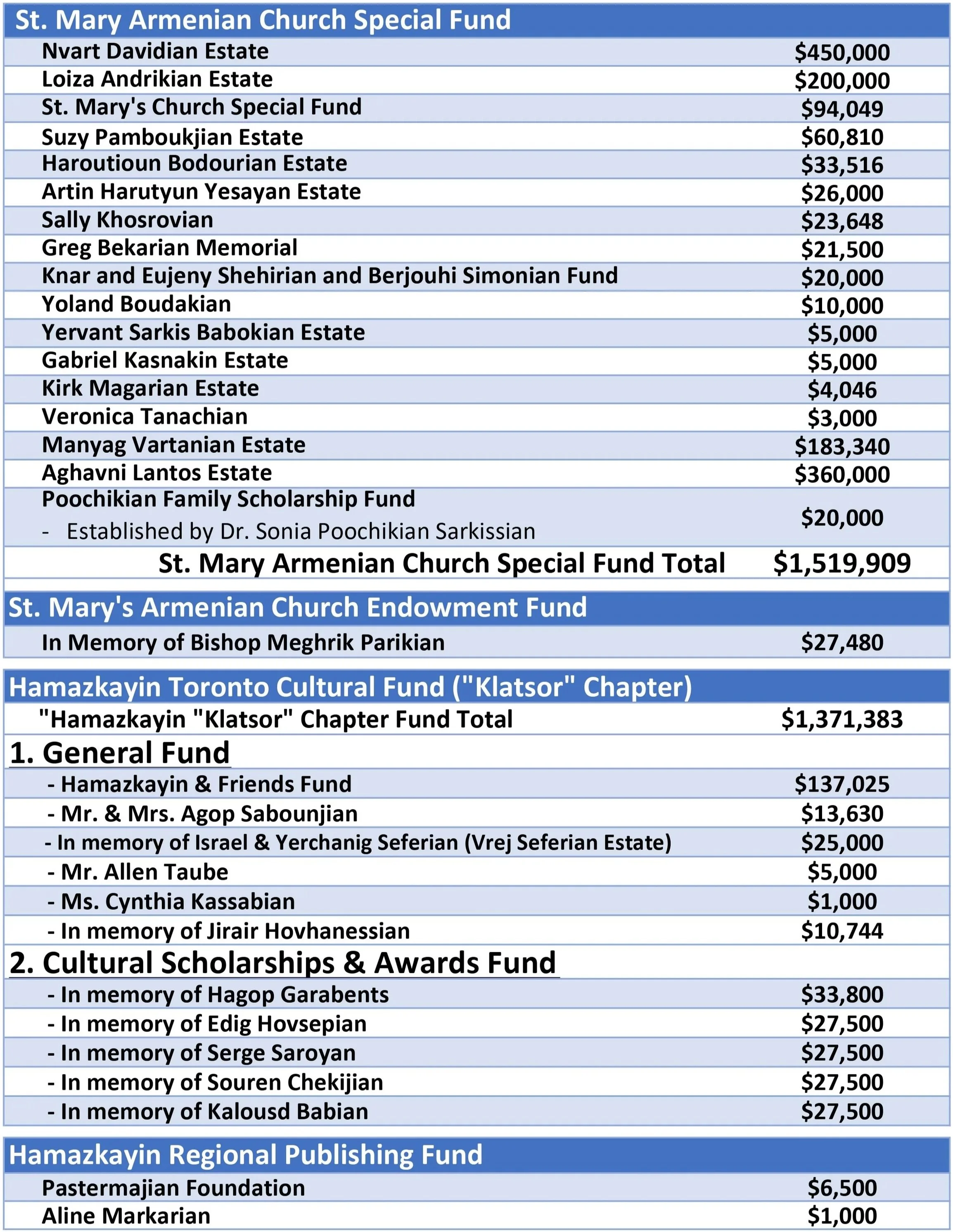This screenshot has width=953, height=1232.
Task: Select the Hamazkayin & Friends Fund row
Action: click(200, 784)
